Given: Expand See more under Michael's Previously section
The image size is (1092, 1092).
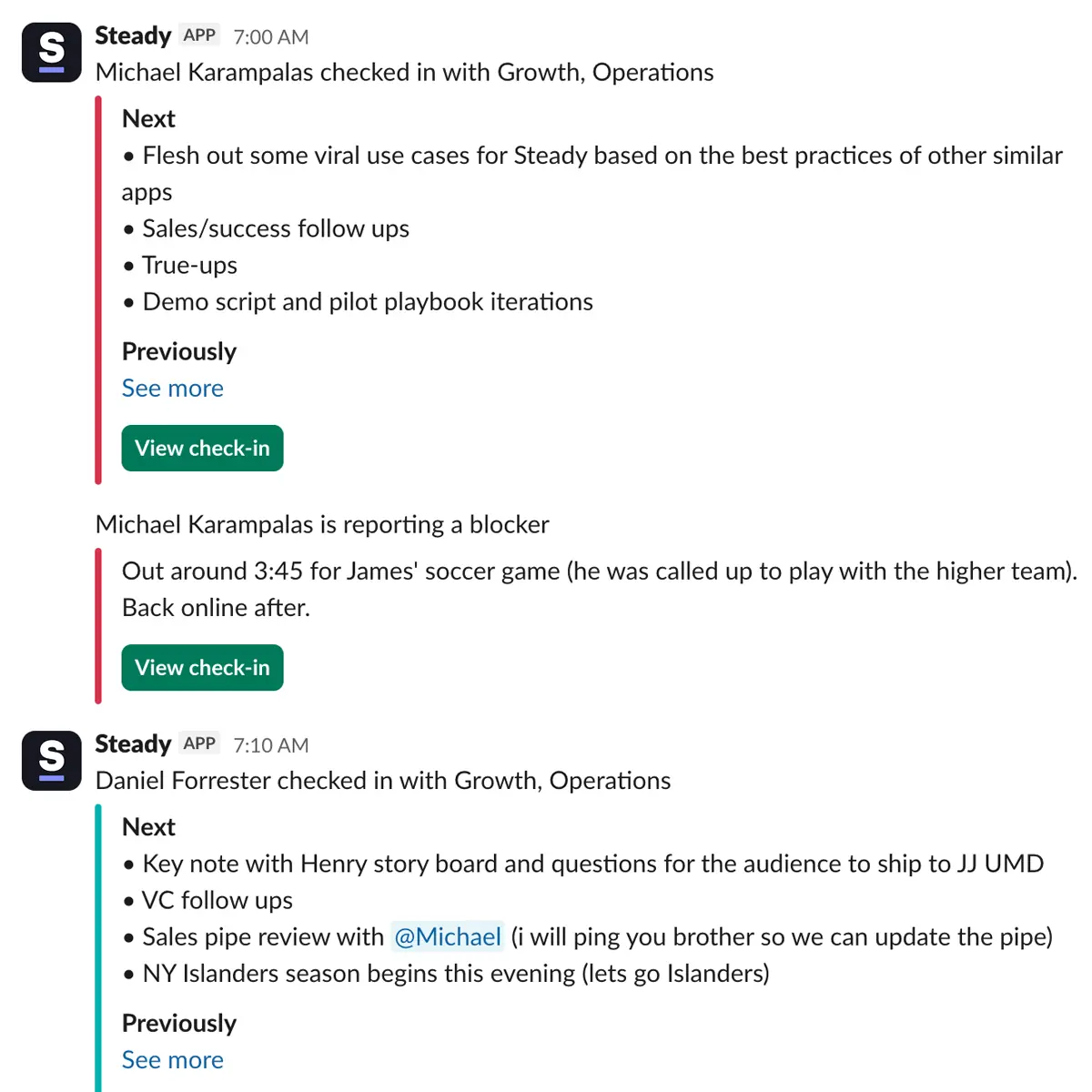Looking at the screenshot, I should click(x=172, y=388).
